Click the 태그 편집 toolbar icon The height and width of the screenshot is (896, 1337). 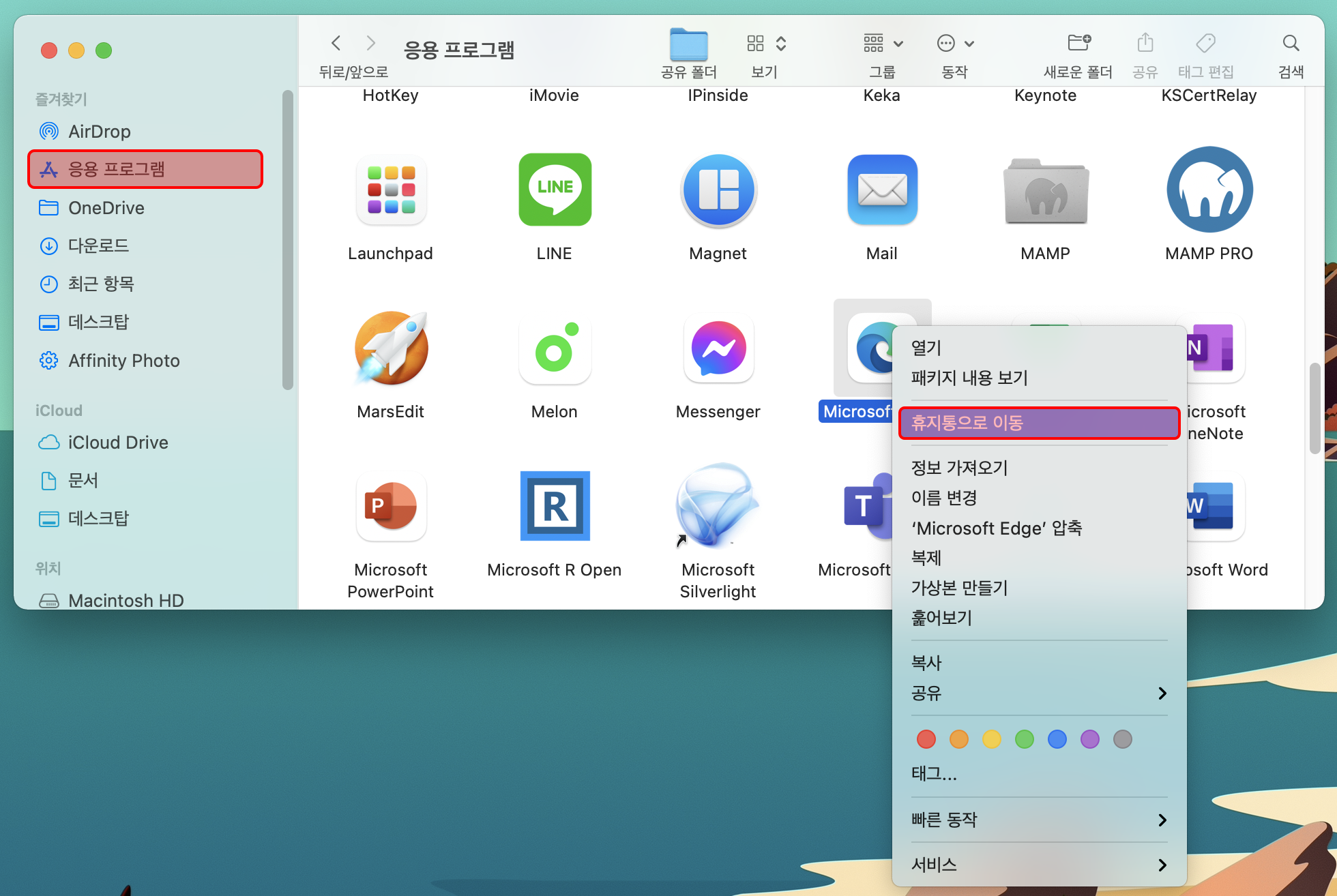tap(1205, 43)
